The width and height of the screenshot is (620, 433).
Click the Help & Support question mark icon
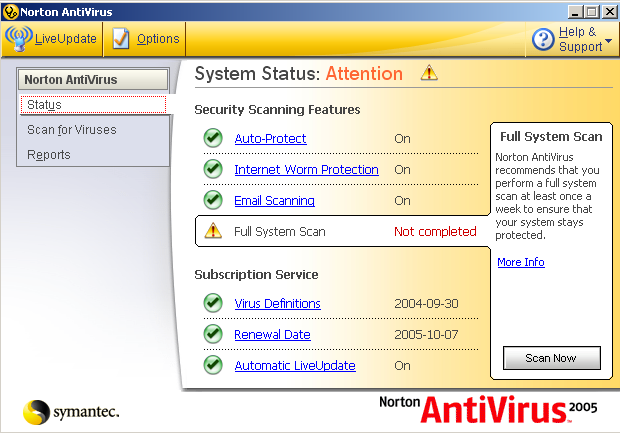(543, 40)
